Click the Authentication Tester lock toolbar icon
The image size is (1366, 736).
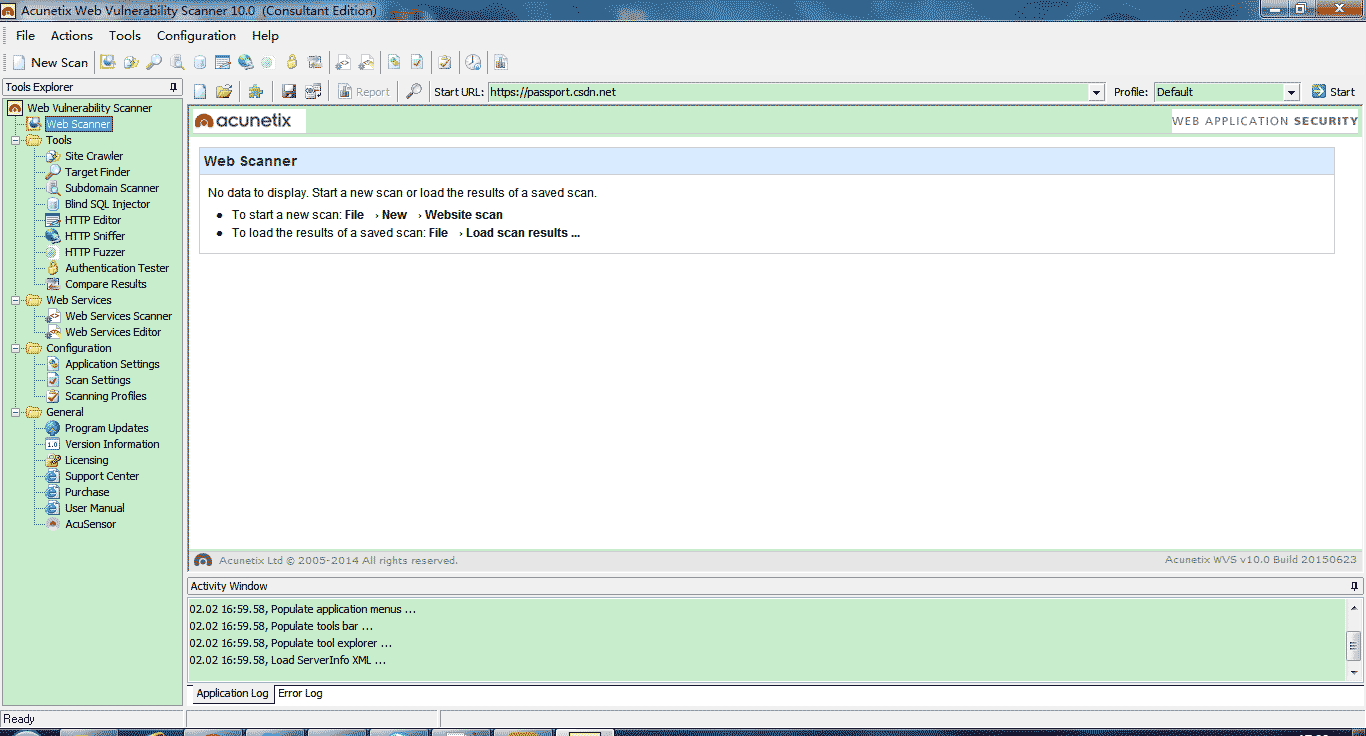[291, 62]
